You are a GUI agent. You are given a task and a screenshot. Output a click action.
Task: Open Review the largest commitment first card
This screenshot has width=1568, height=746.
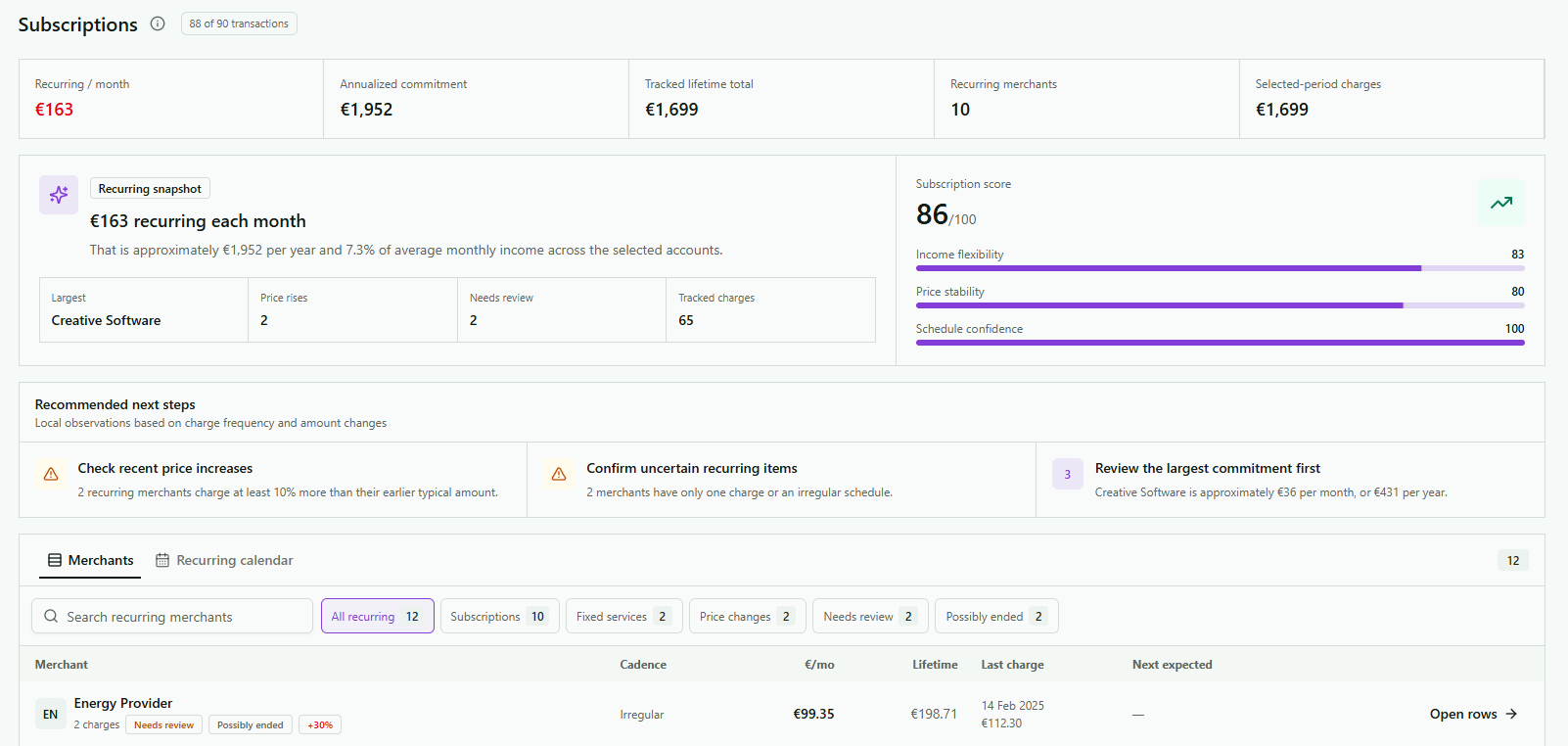[x=1290, y=480]
